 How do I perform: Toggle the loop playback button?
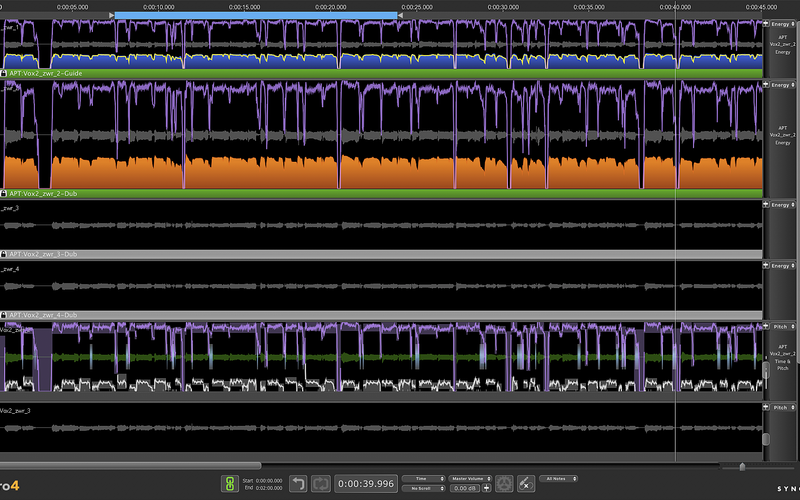(321, 483)
